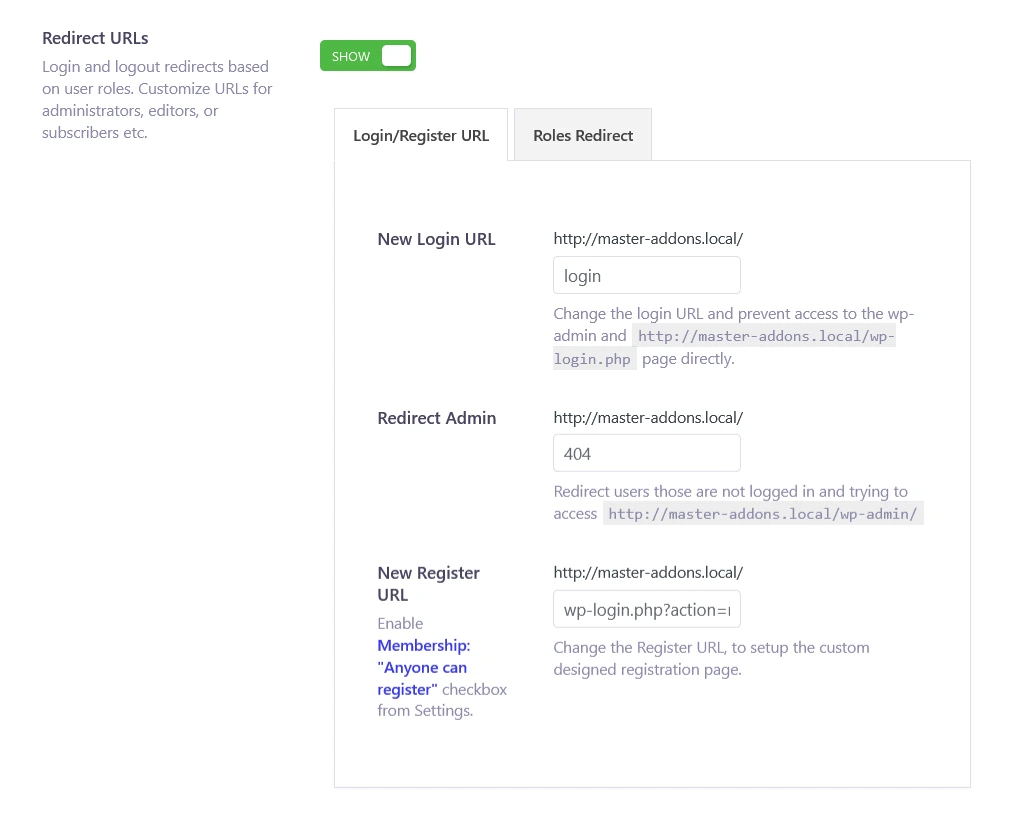1036x819 pixels.
Task: Select the 'login' text in login field
Action: 584,275
